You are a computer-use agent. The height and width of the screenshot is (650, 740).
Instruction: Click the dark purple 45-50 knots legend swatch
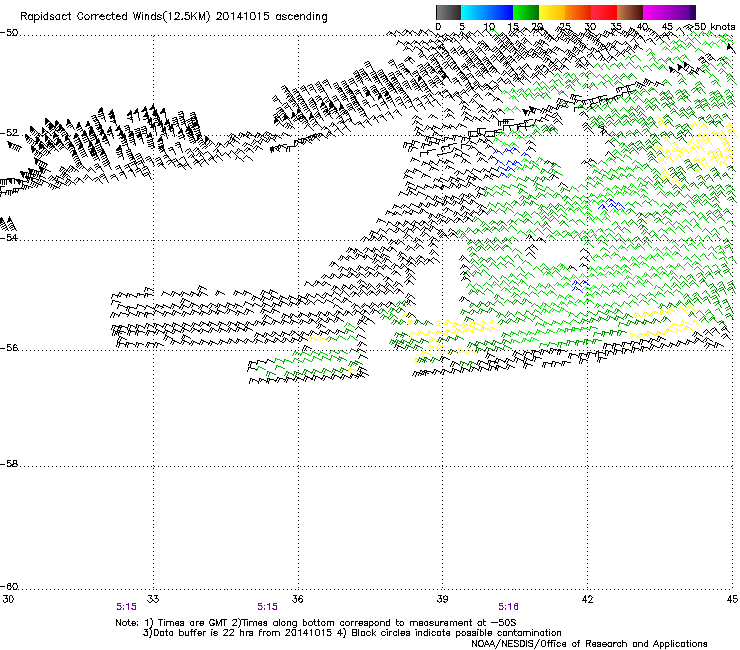coord(682,12)
